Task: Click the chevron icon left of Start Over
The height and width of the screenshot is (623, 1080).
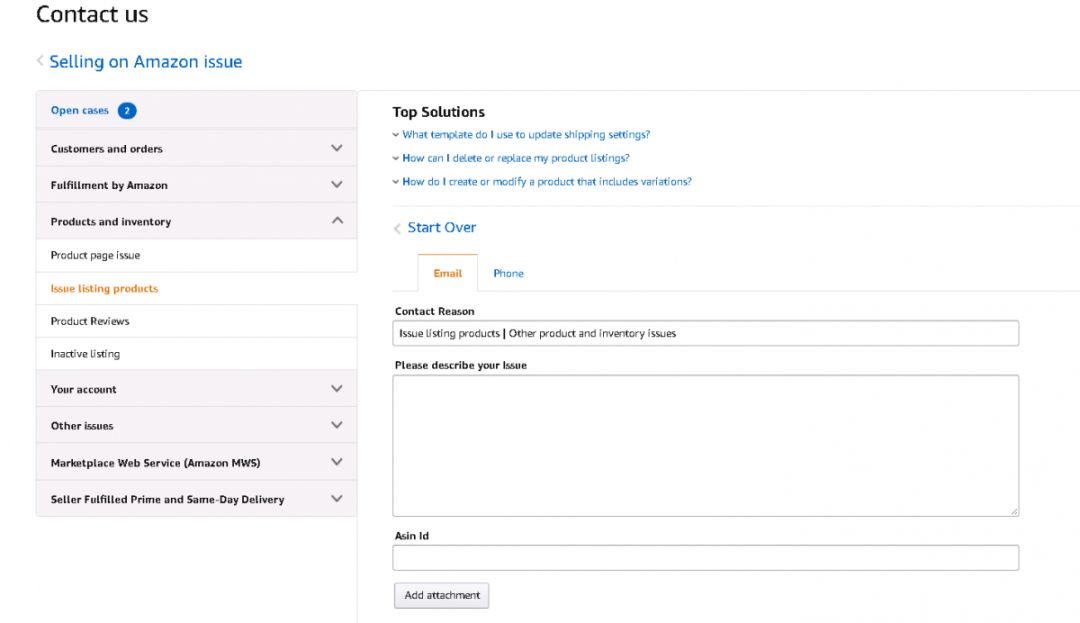Action: 397,228
